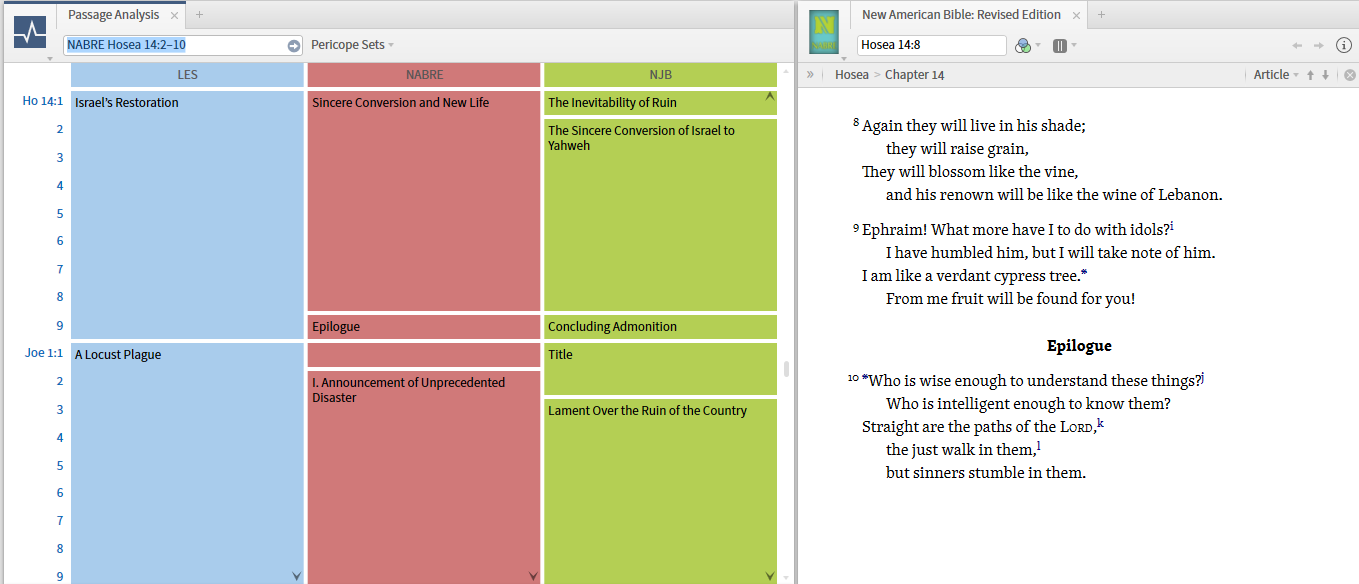Screen dimensions: 1359x584
Task: Add a new tab beside New American Bible
Action: [1101, 15]
